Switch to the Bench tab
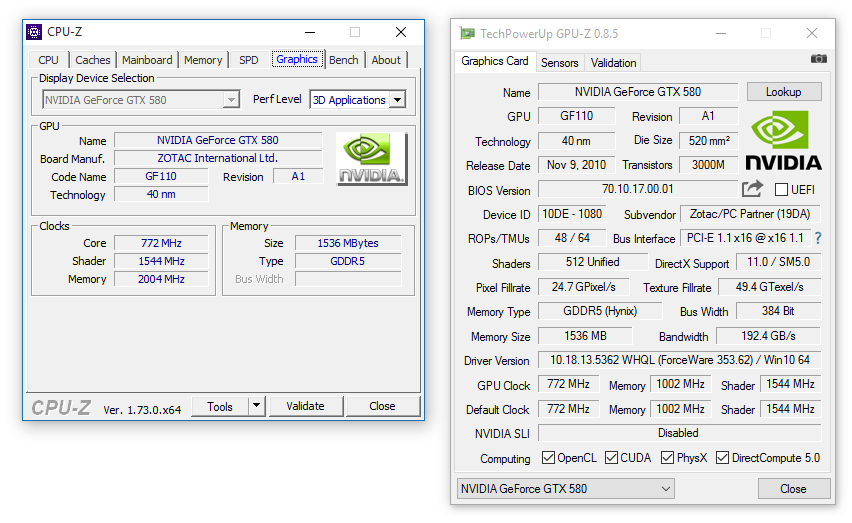This screenshot has height=523, width=852. (343, 60)
